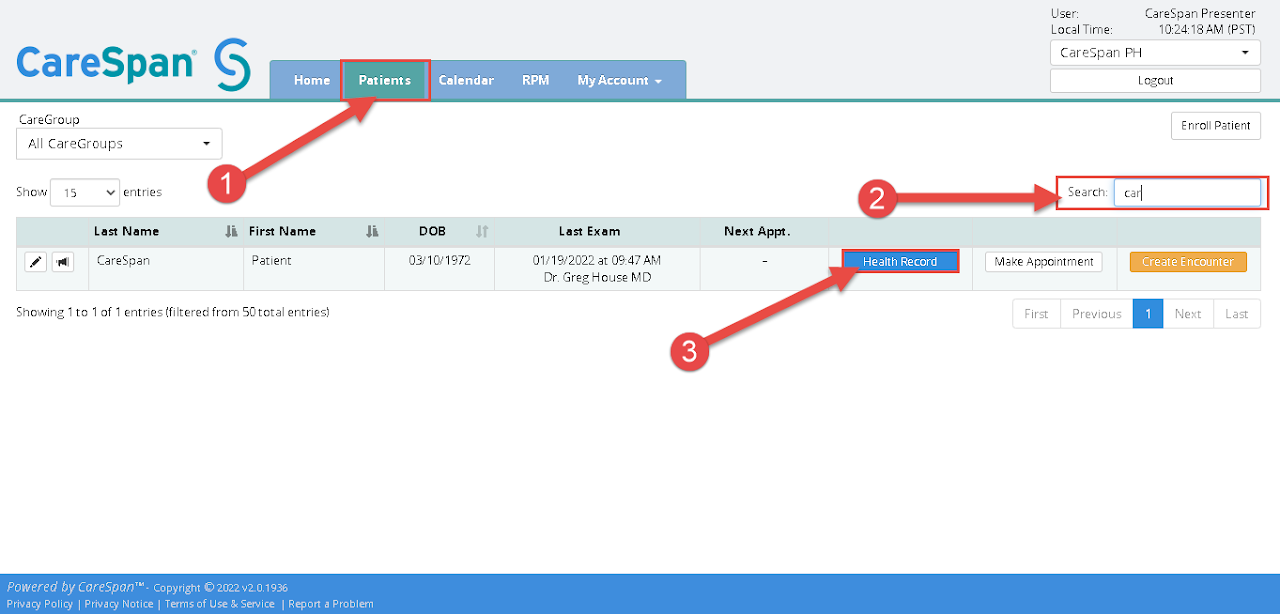This screenshot has height=614, width=1280.
Task: Focus the Search input field
Action: pyautogui.click(x=1187, y=193)
